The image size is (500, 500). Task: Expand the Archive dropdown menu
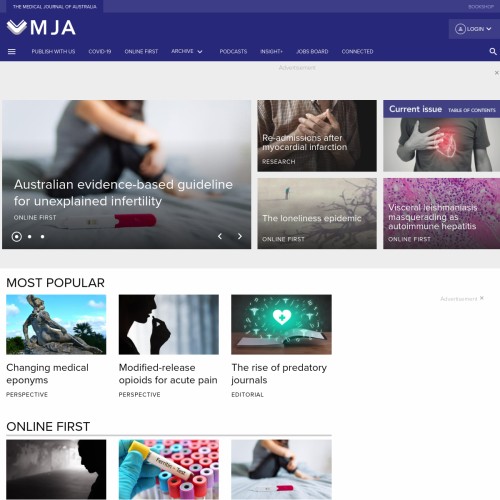pos(187,51)
